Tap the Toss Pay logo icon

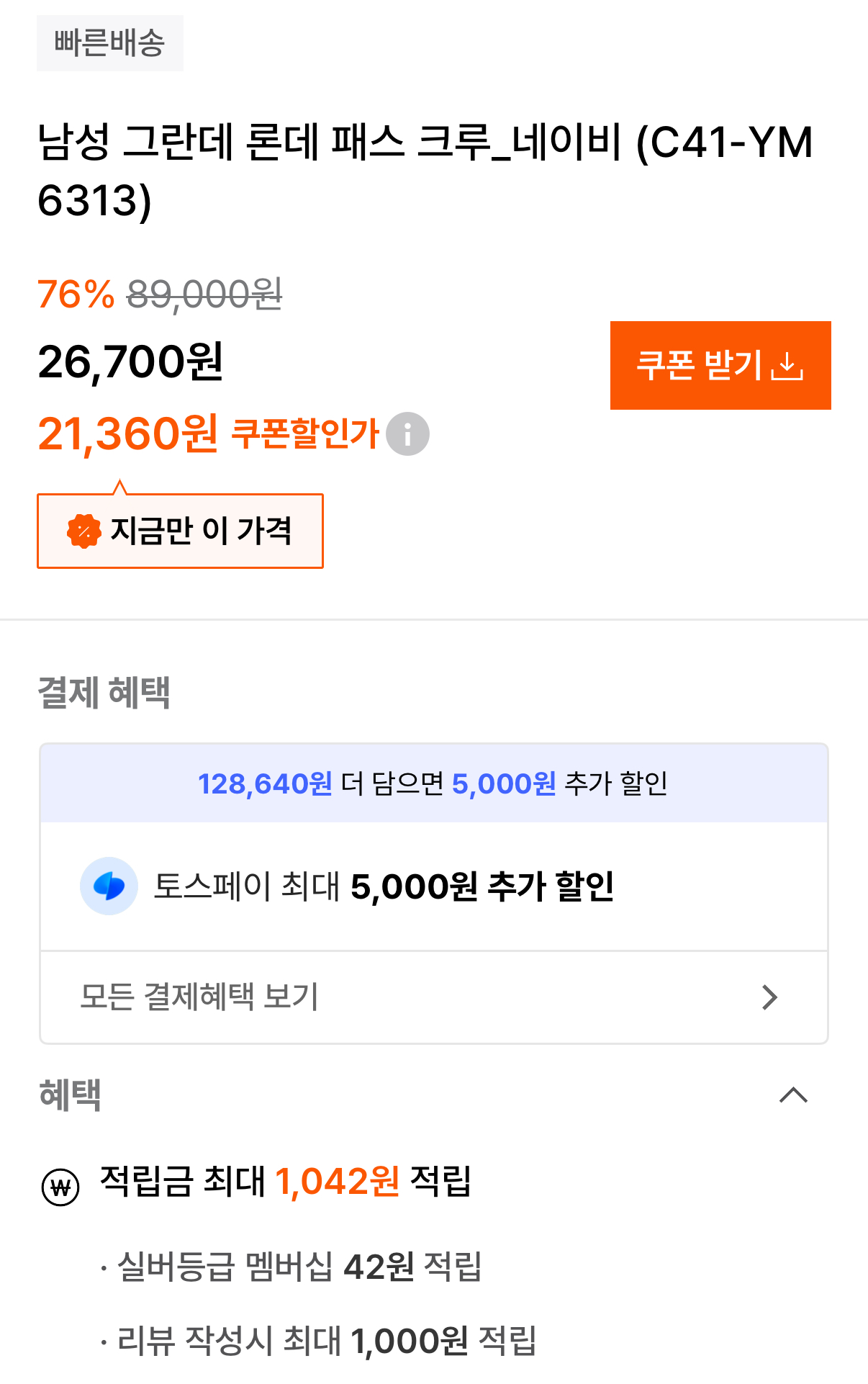(109, 886)
